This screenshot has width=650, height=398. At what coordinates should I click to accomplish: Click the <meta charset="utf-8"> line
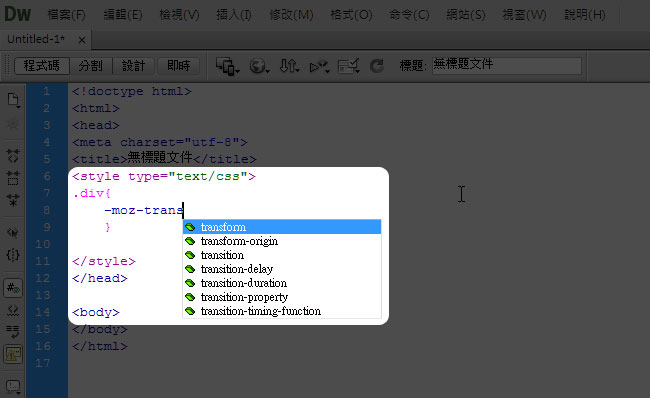[160, 142]
